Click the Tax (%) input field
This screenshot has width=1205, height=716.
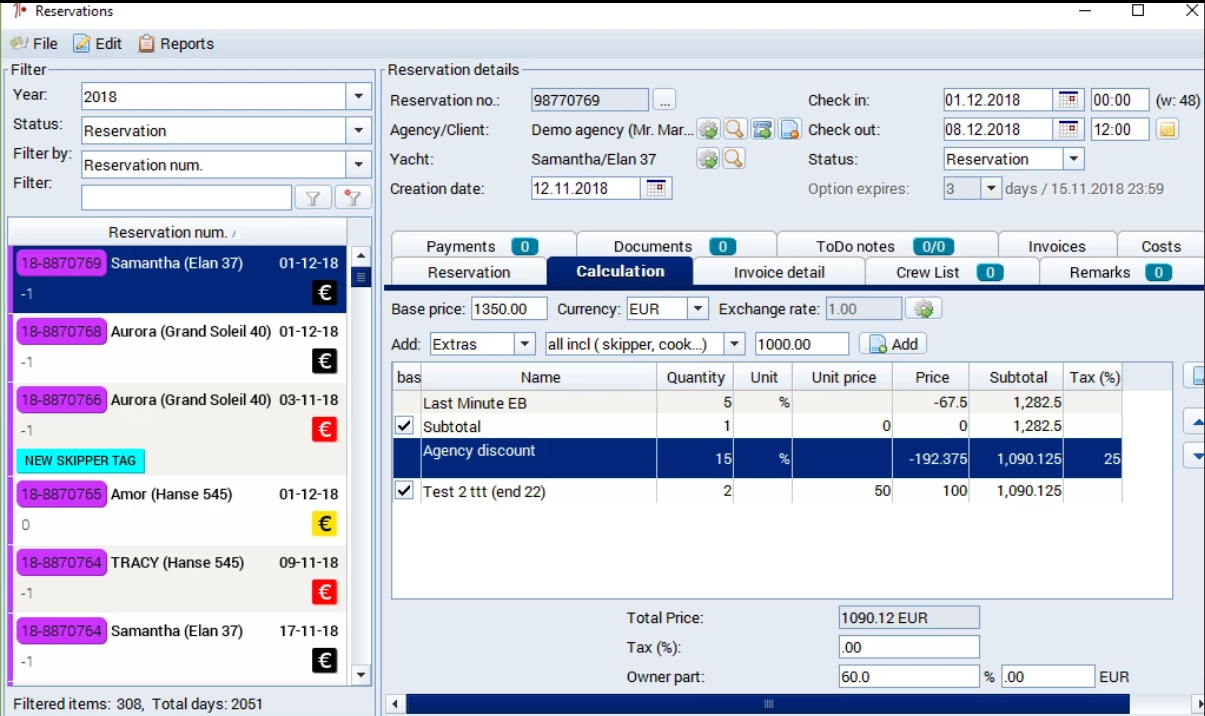pos(909,647)
